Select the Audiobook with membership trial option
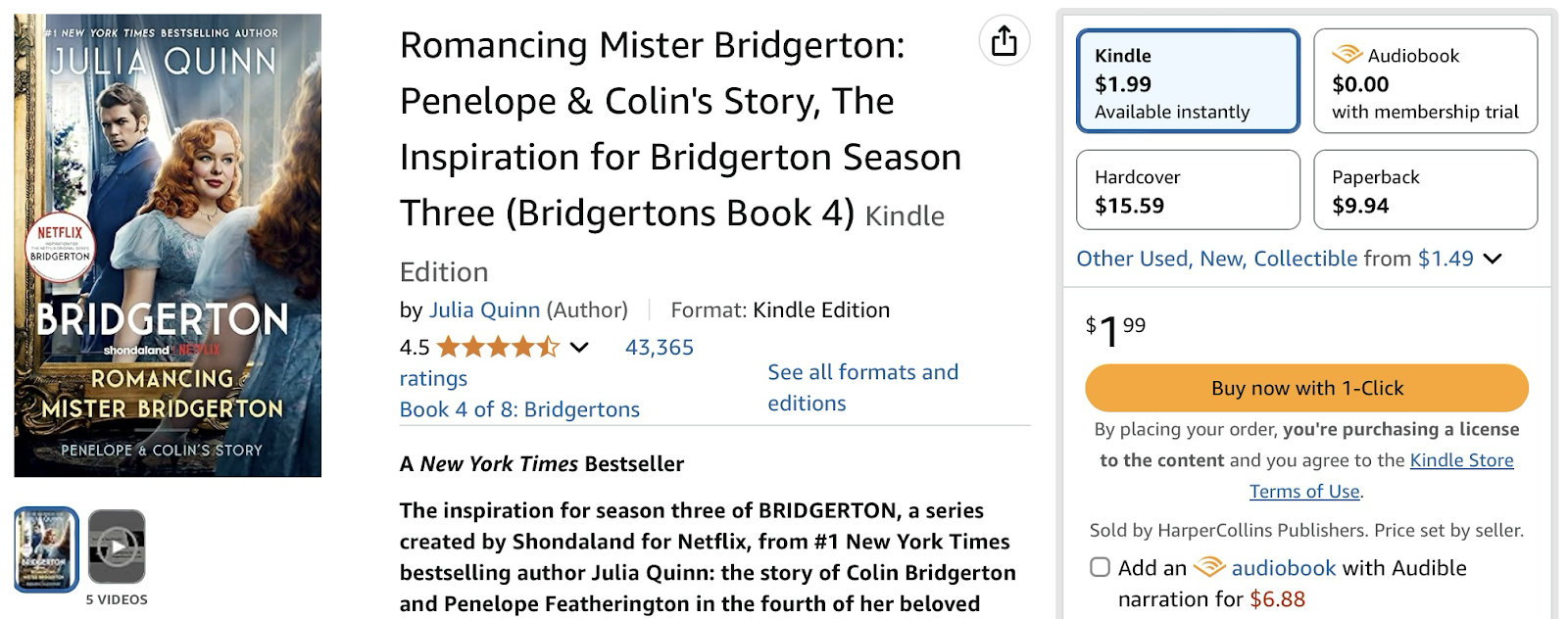The image size is (1568, 619). click(1426, 81)
